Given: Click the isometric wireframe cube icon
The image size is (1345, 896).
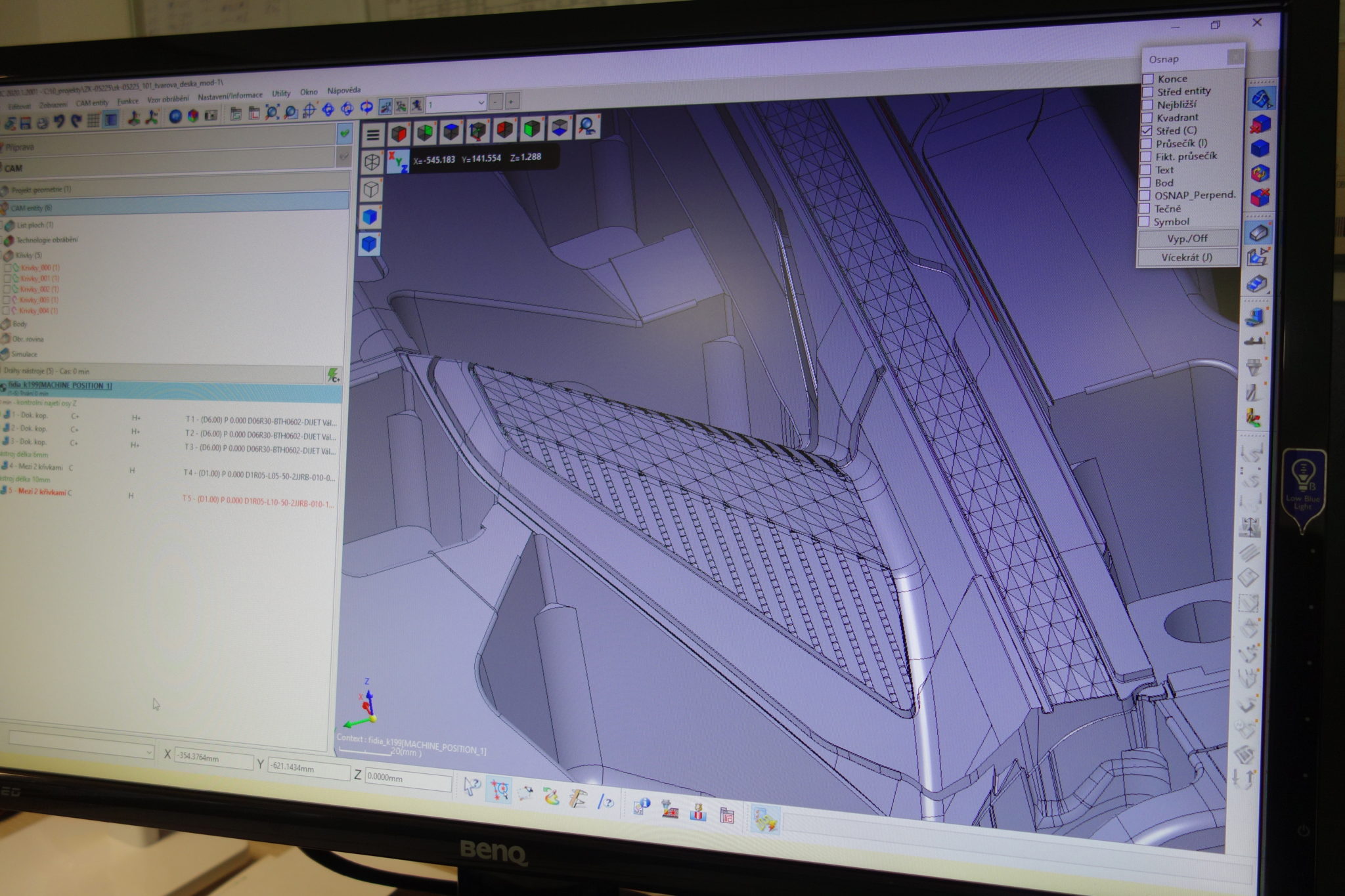Looking at the screenshot, I should pos(372,162).
